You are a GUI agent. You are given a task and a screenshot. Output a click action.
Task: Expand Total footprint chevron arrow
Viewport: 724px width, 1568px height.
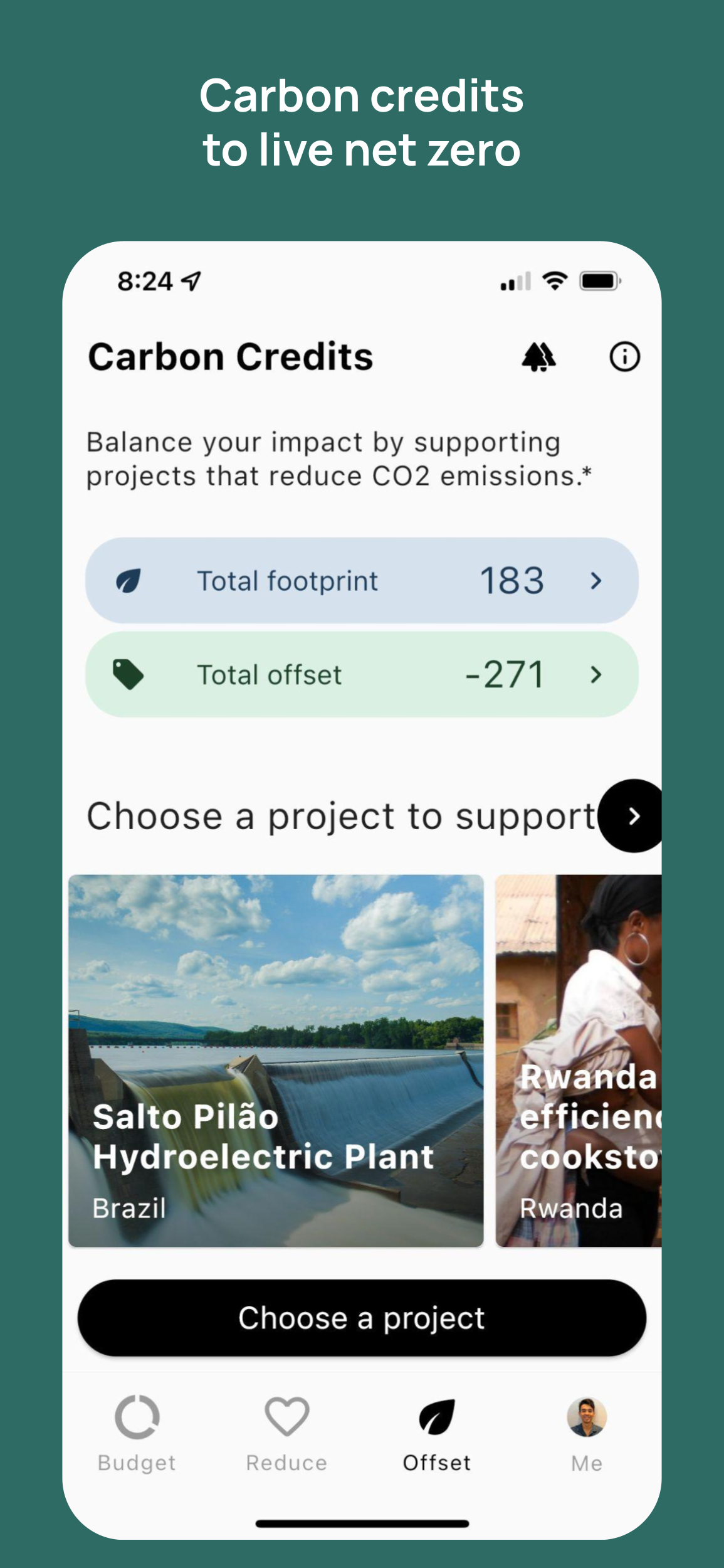click(x=595, y=581)
